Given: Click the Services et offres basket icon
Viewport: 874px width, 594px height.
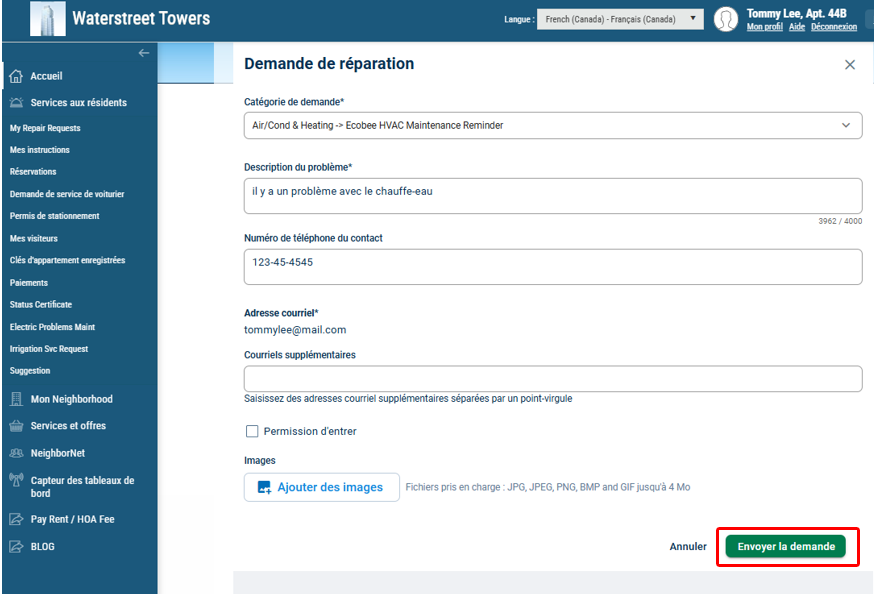Looking at the screenshot, I should 16,426.
